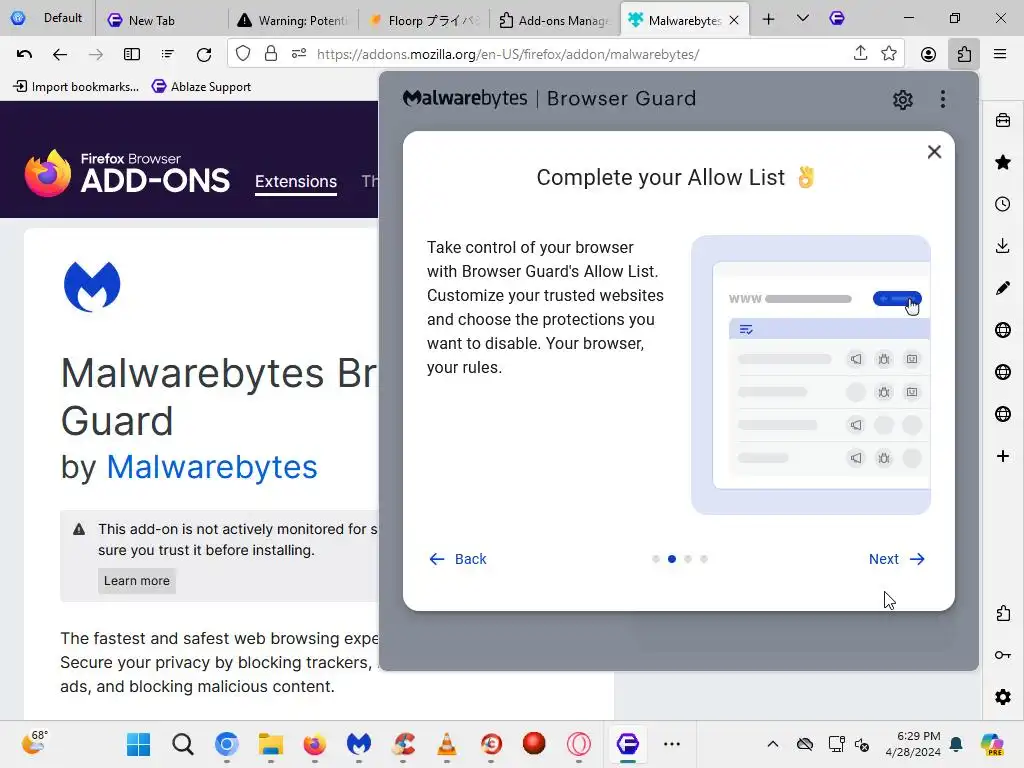This screenshot has width=1024, height=768.
Task: Expand the list all tabs dropdown
Action: pyautogui.click(x=803, y=19)
